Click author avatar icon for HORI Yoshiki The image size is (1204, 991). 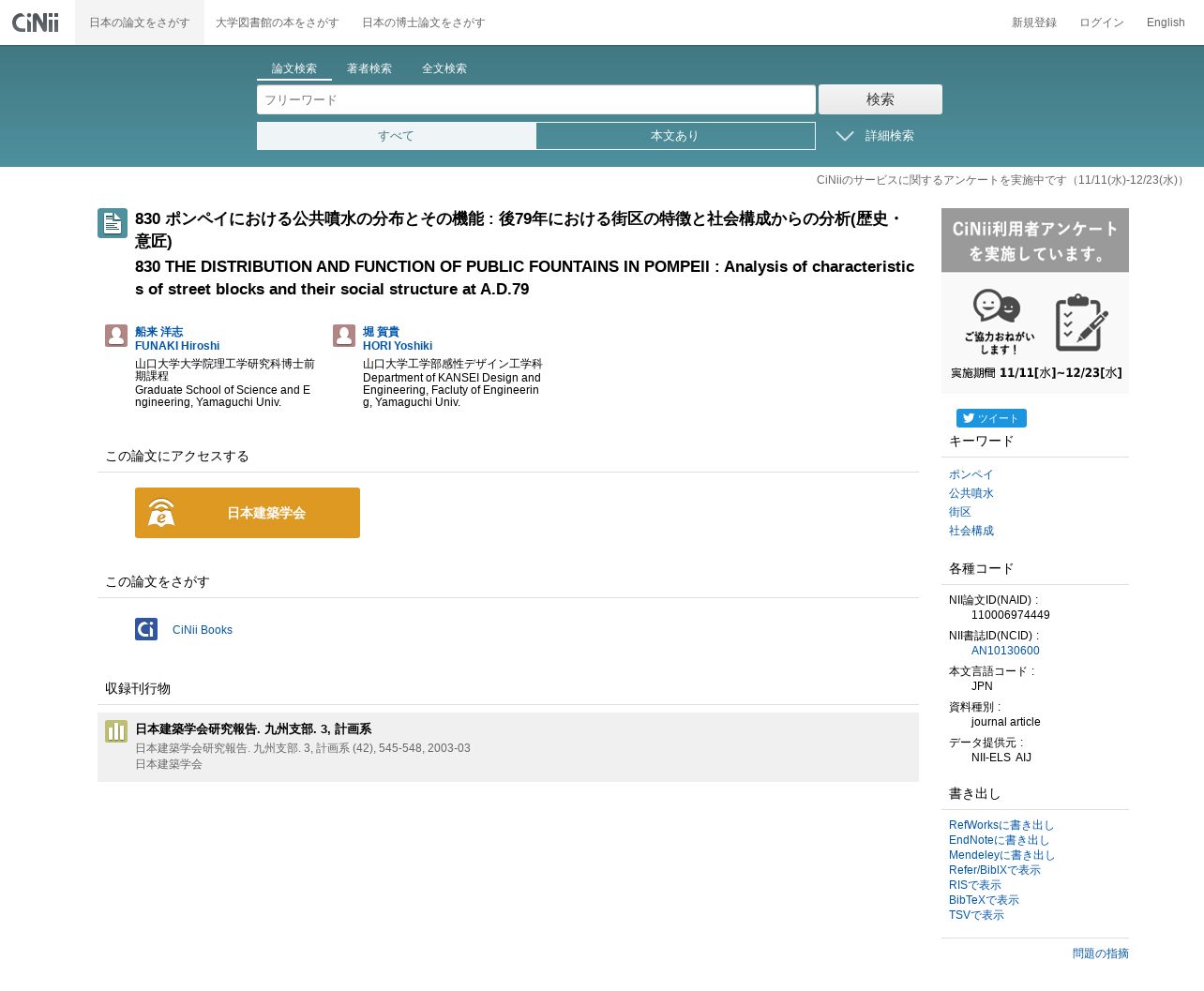point(344,336)
